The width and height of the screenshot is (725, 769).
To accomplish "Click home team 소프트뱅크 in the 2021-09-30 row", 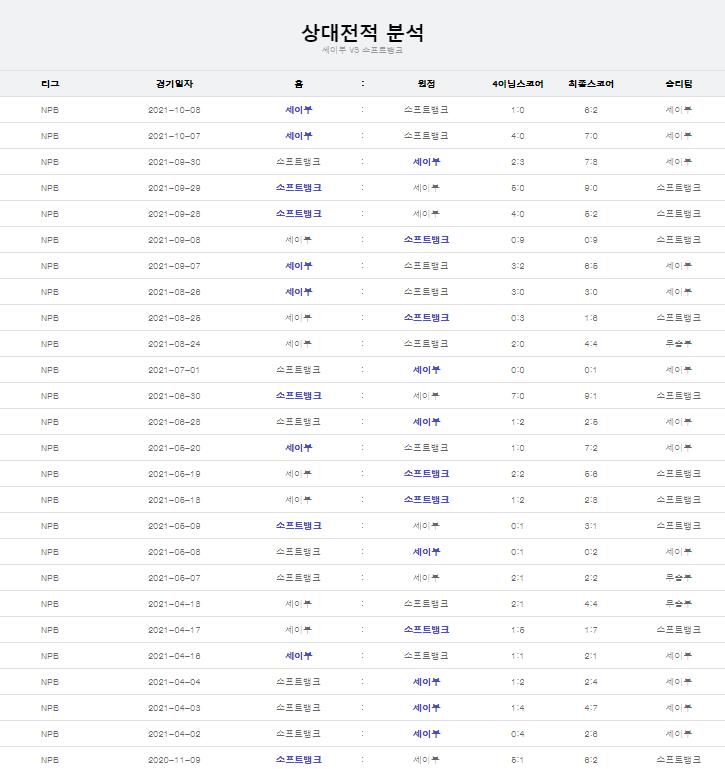I will pyautogui.click(x=299, y=162).
